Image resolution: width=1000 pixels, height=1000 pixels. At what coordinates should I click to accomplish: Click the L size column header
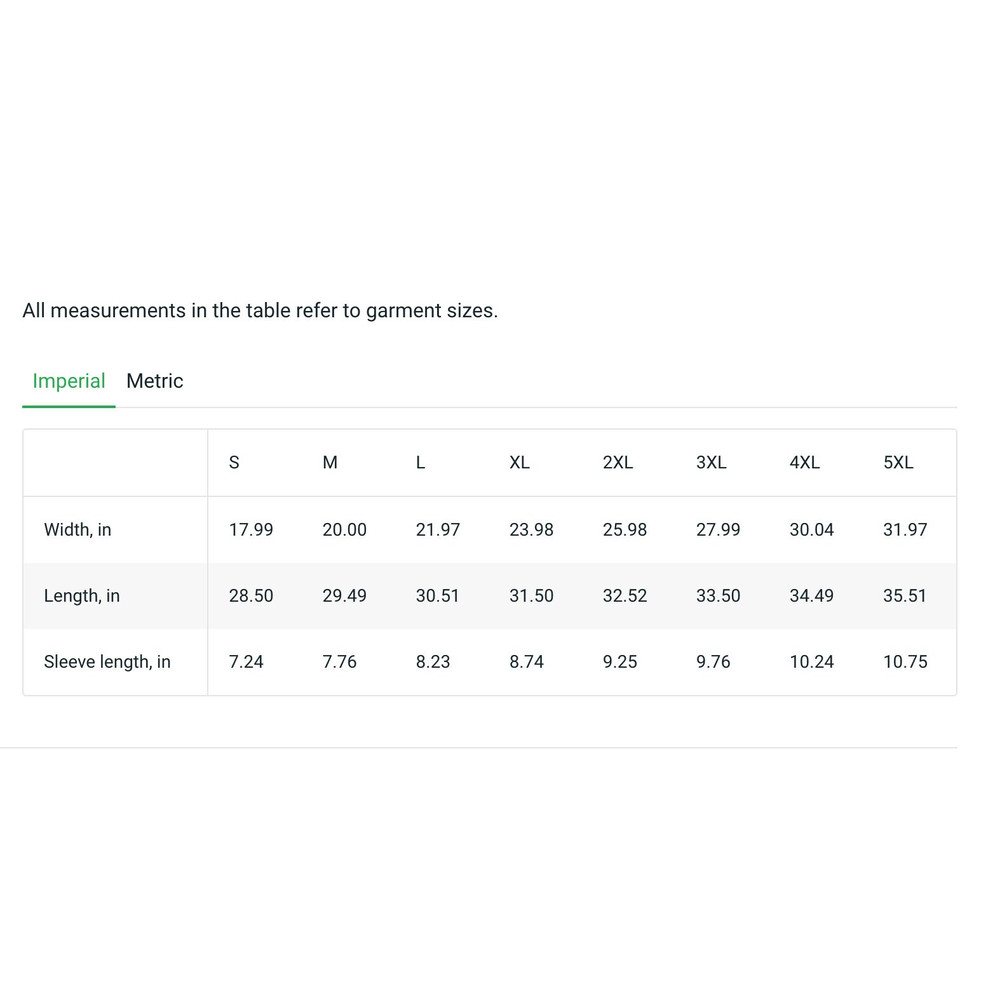click(421, 463)
